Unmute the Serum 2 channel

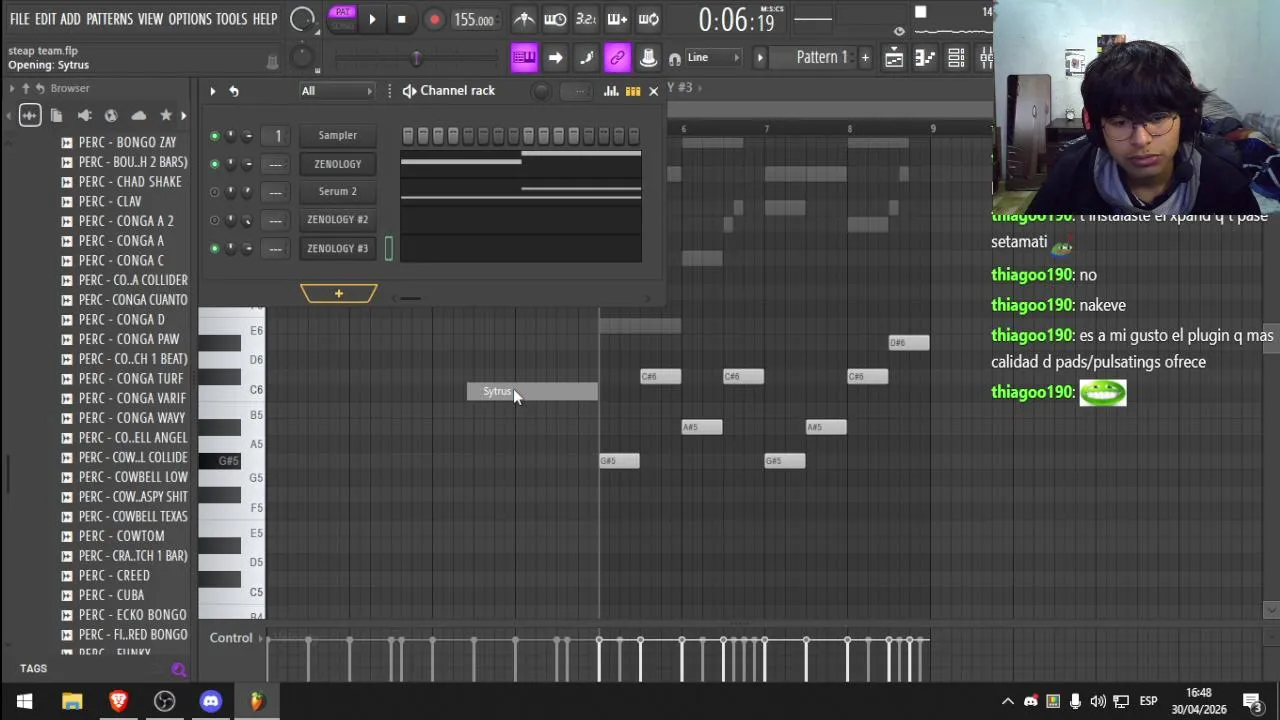[214, 192]
